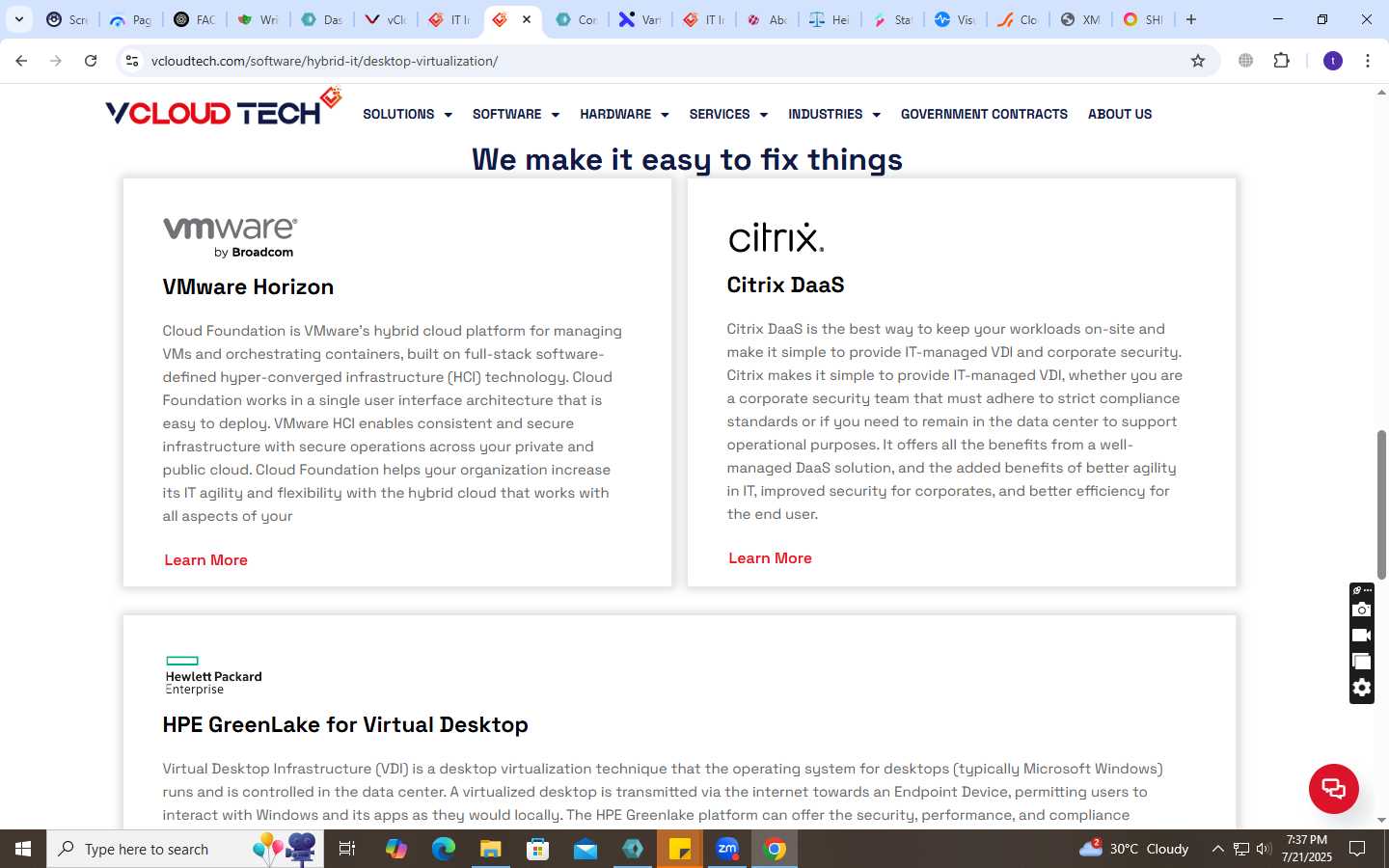The image size is (1389, 868).
Task: Go back to the previous page
Action: pos(21,61)
